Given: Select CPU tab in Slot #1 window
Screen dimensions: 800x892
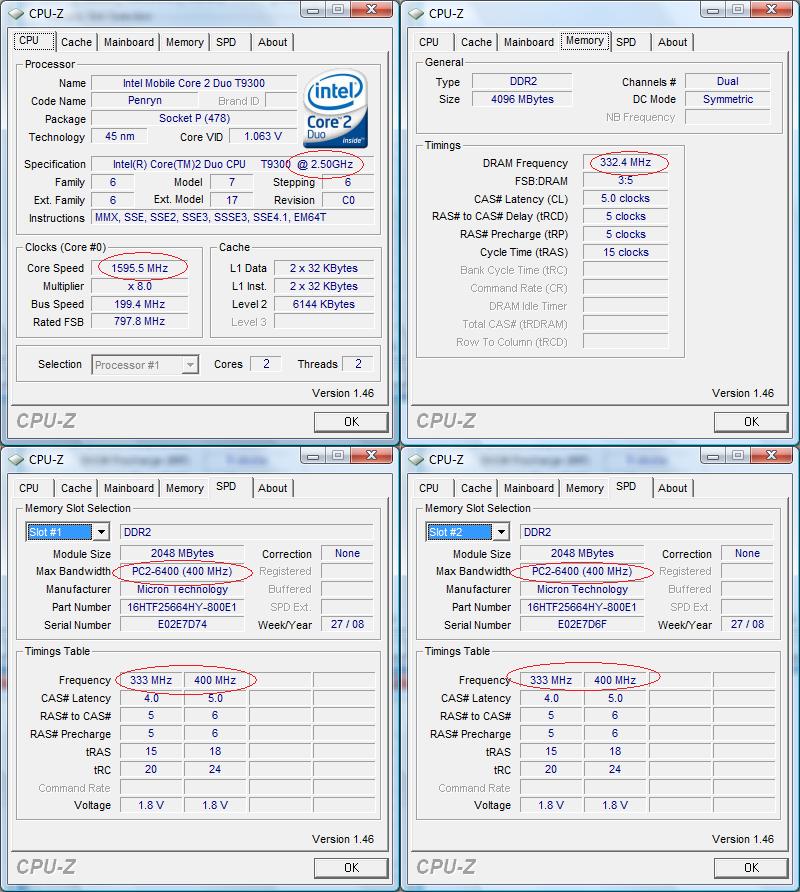Looking at the screenshot, I should coord(29,488).
